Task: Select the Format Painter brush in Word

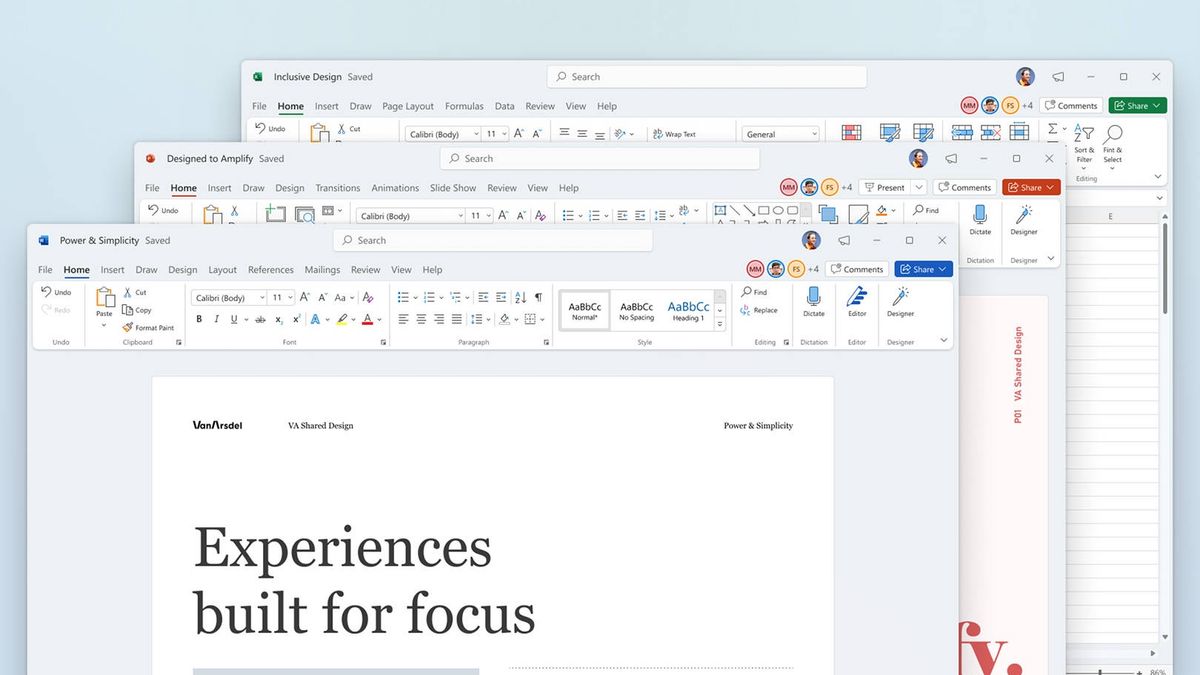Action: [x=128, y=327]
